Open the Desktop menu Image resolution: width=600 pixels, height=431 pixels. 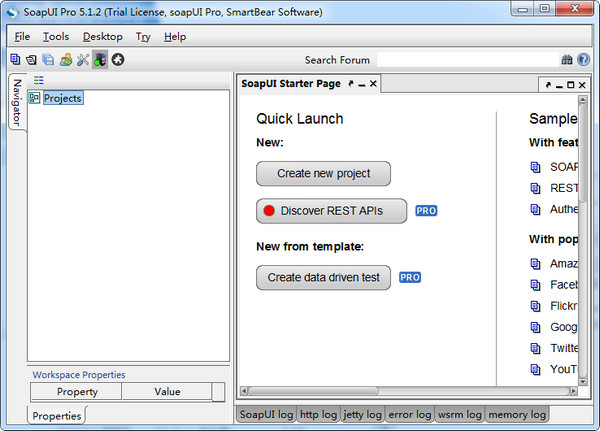click(103, 37)
